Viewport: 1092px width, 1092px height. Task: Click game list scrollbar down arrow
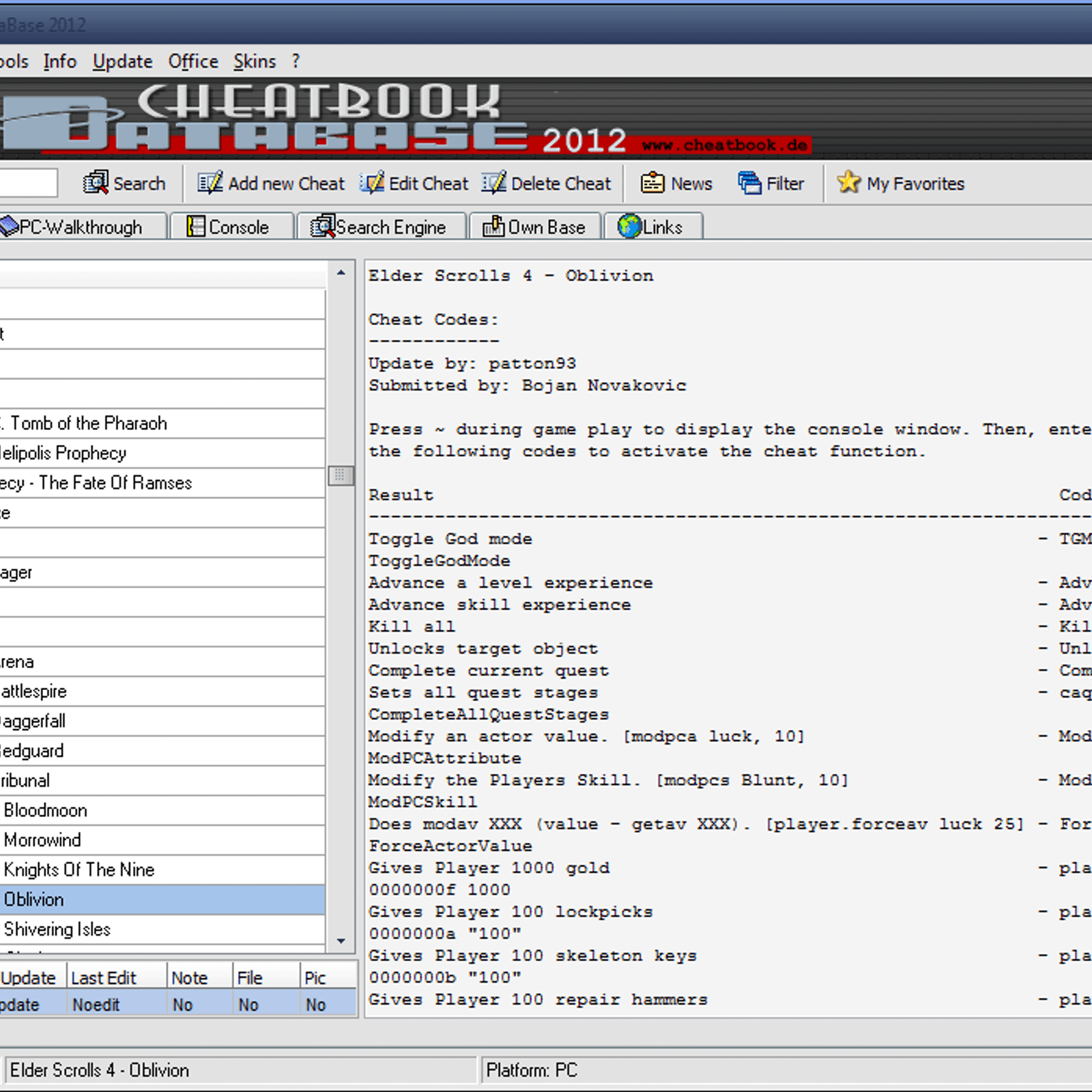(341, 941)
